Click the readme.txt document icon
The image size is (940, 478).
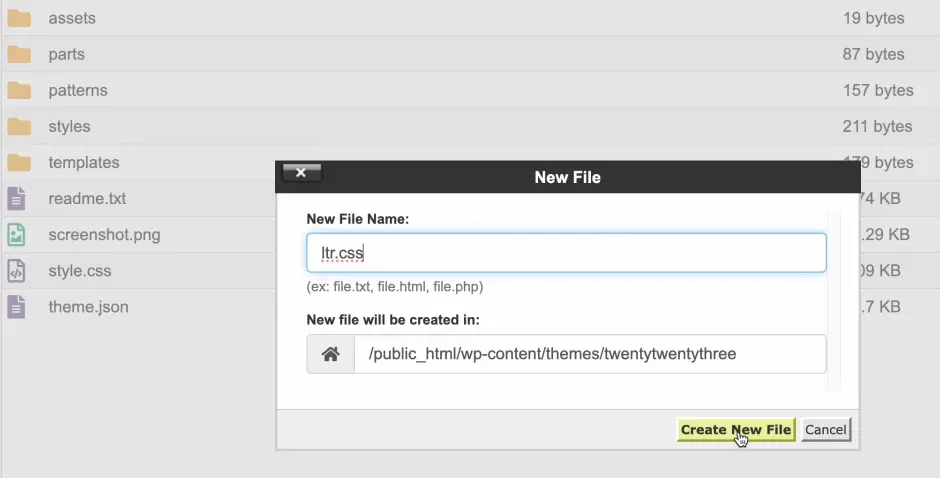click(16, 198)
